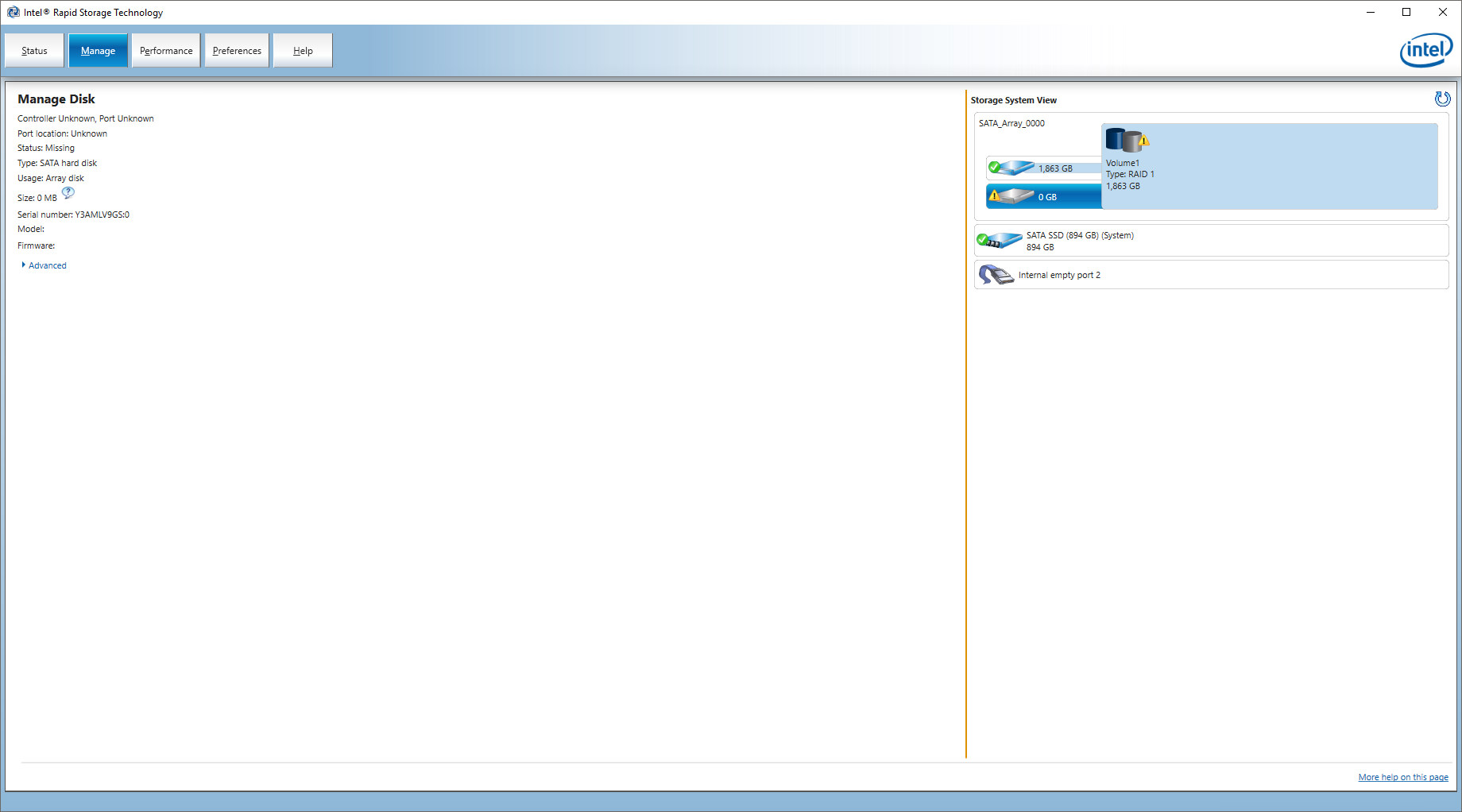Viewport: 1462px width, 812px height.
Task: Click the SATA_Array_0000 array label
Action: pos(1011,123)
